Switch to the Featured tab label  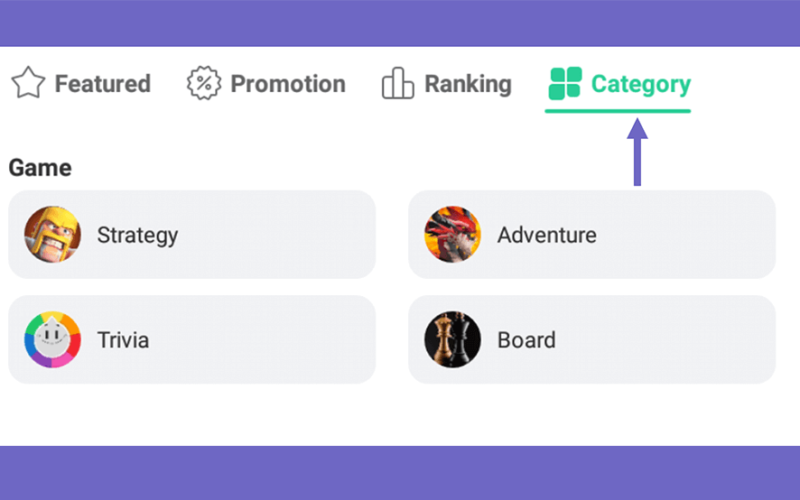pyautogui.click(x=103, y=84)
